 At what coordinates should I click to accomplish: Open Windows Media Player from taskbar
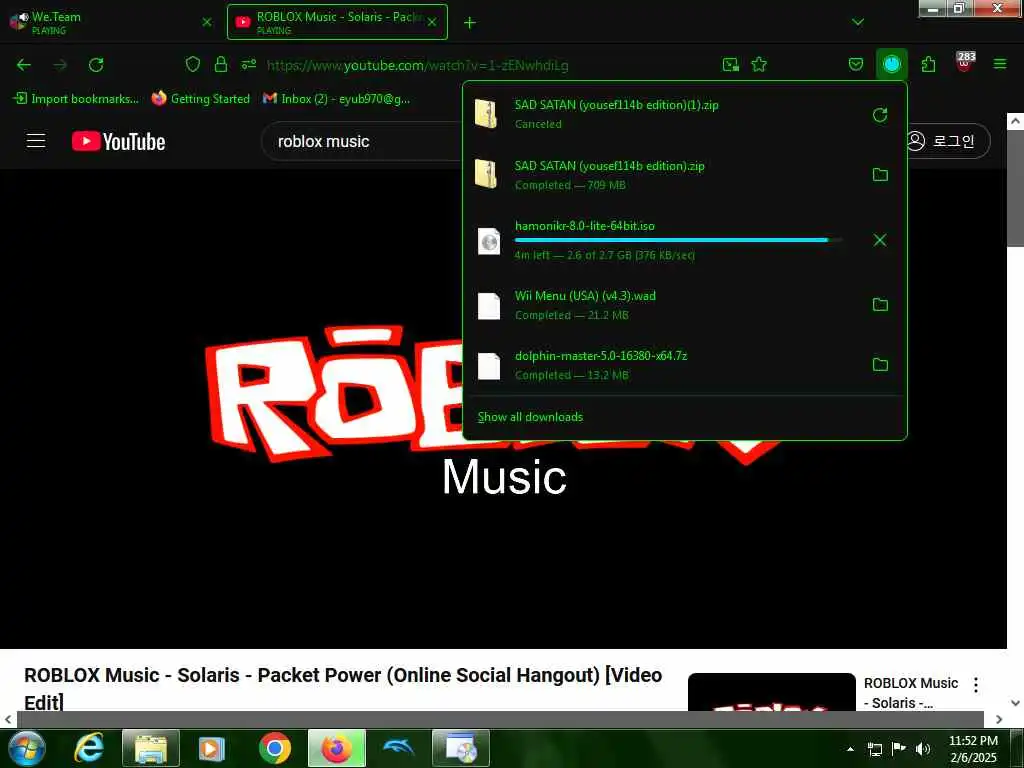(211, 748)
